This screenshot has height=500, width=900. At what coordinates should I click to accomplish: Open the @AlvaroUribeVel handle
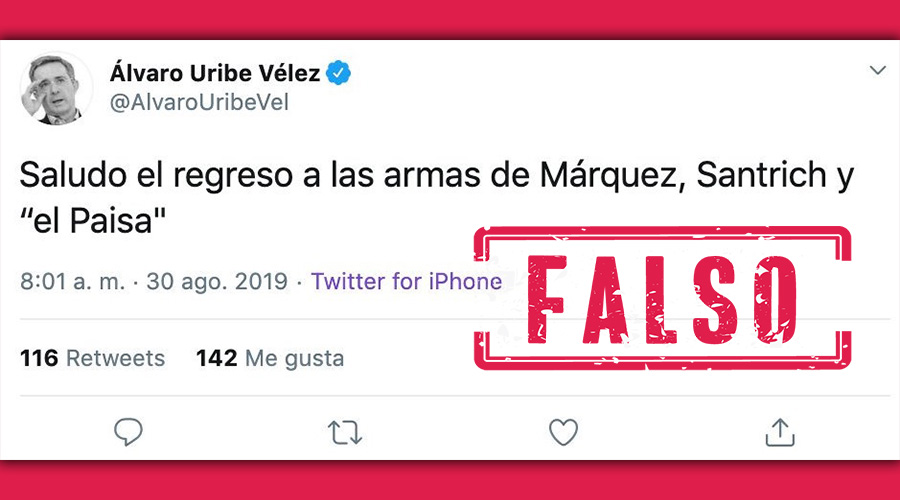(199, 103)
